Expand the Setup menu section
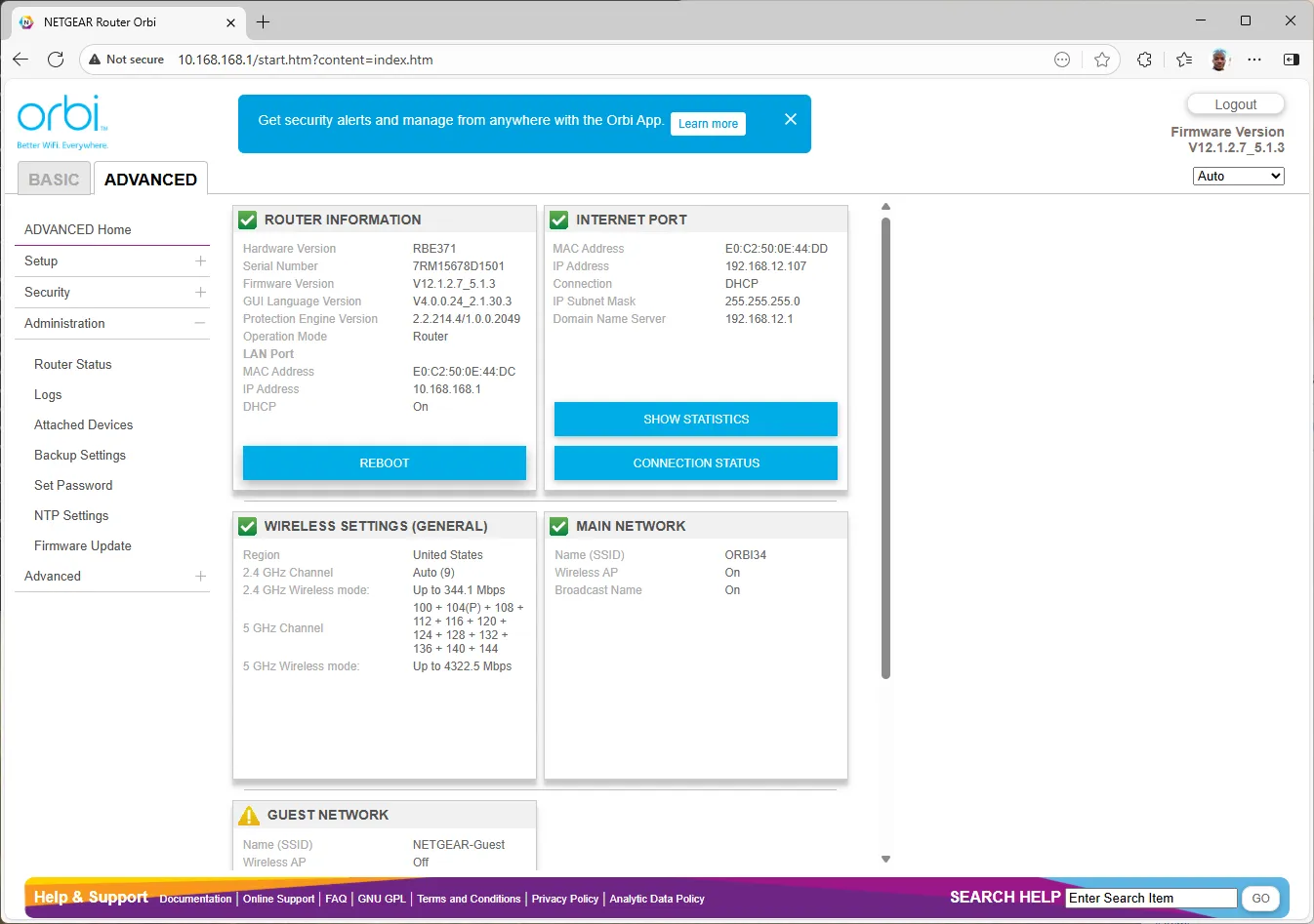 coord(200,261)
